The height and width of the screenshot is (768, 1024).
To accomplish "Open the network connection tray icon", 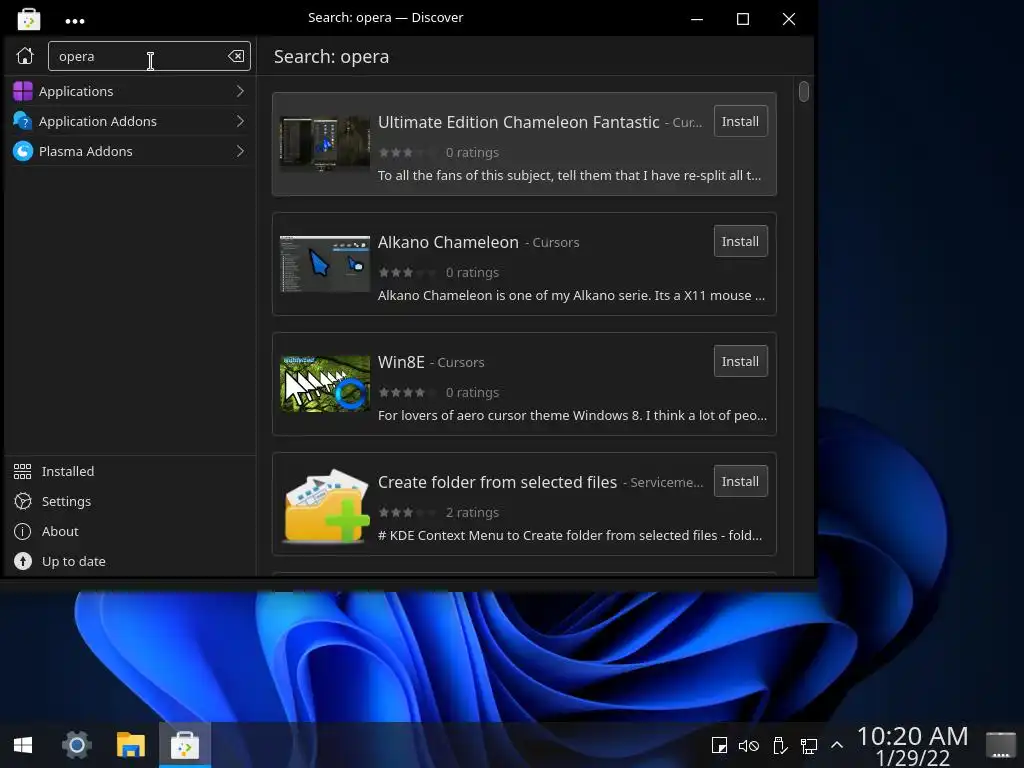I will coord(808,745).
